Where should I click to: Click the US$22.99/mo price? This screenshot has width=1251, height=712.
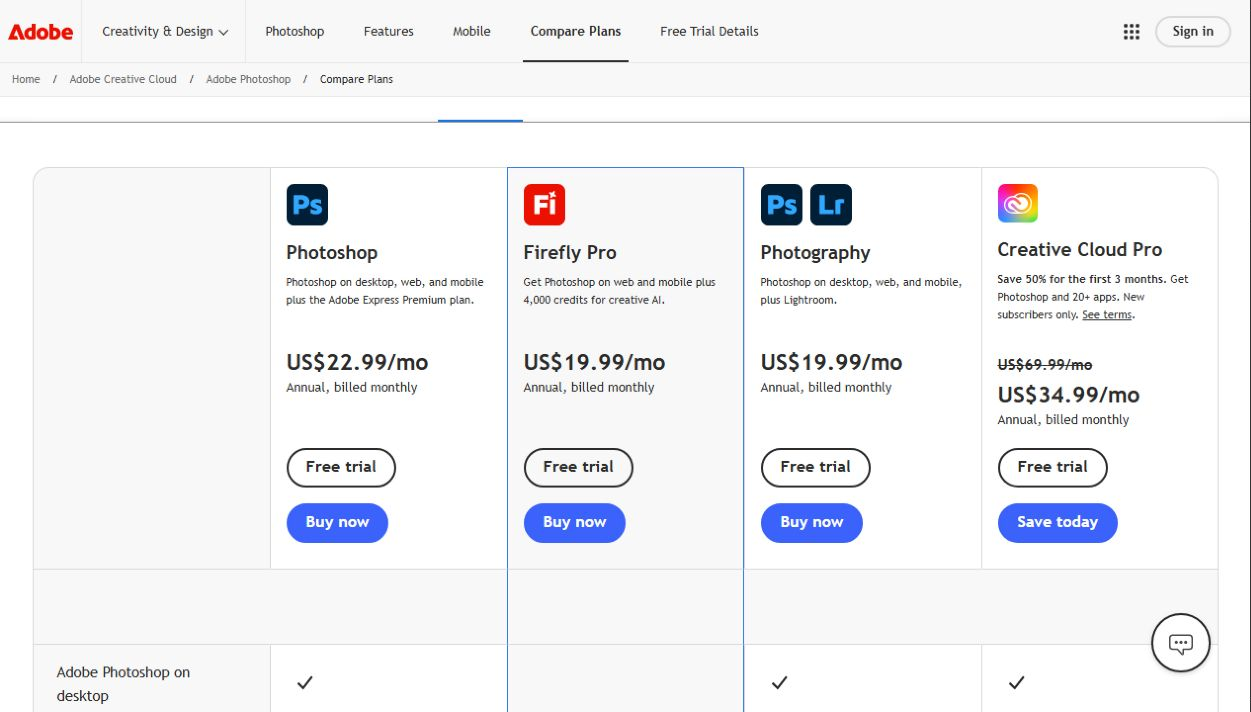coord(357,362)
